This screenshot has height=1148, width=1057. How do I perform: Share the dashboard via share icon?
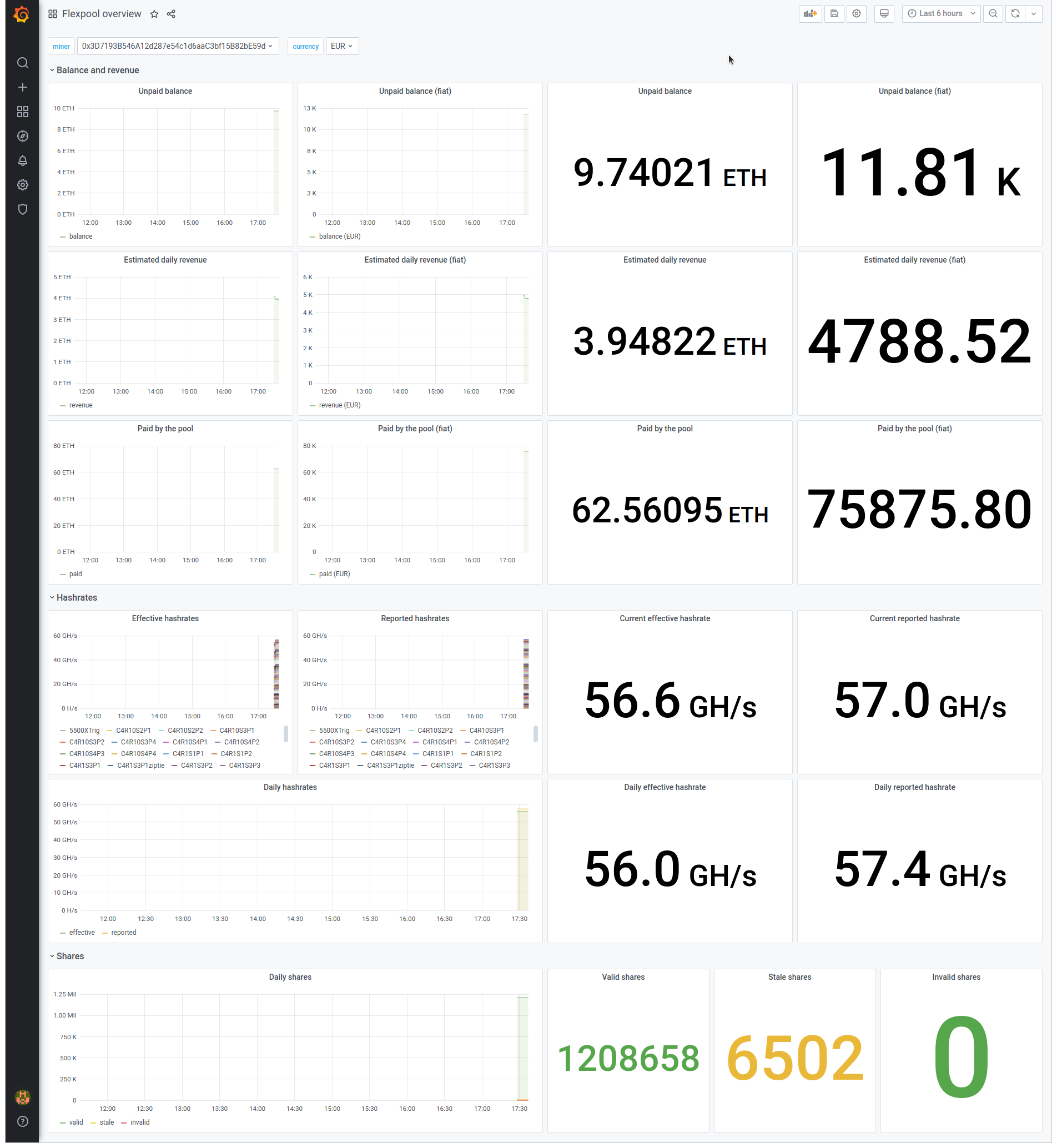tap(172, 14)
